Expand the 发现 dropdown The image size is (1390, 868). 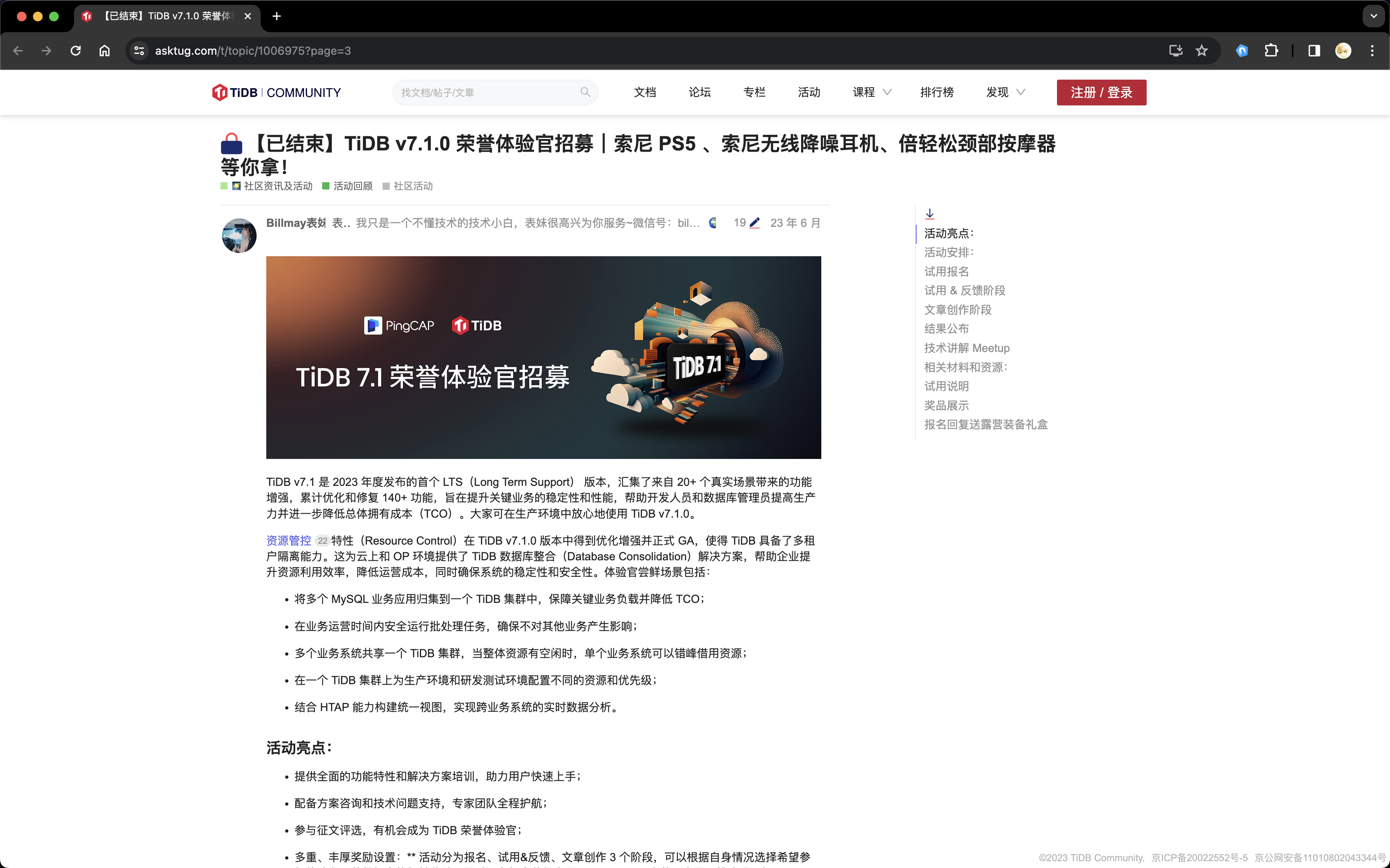(1005, 93)
